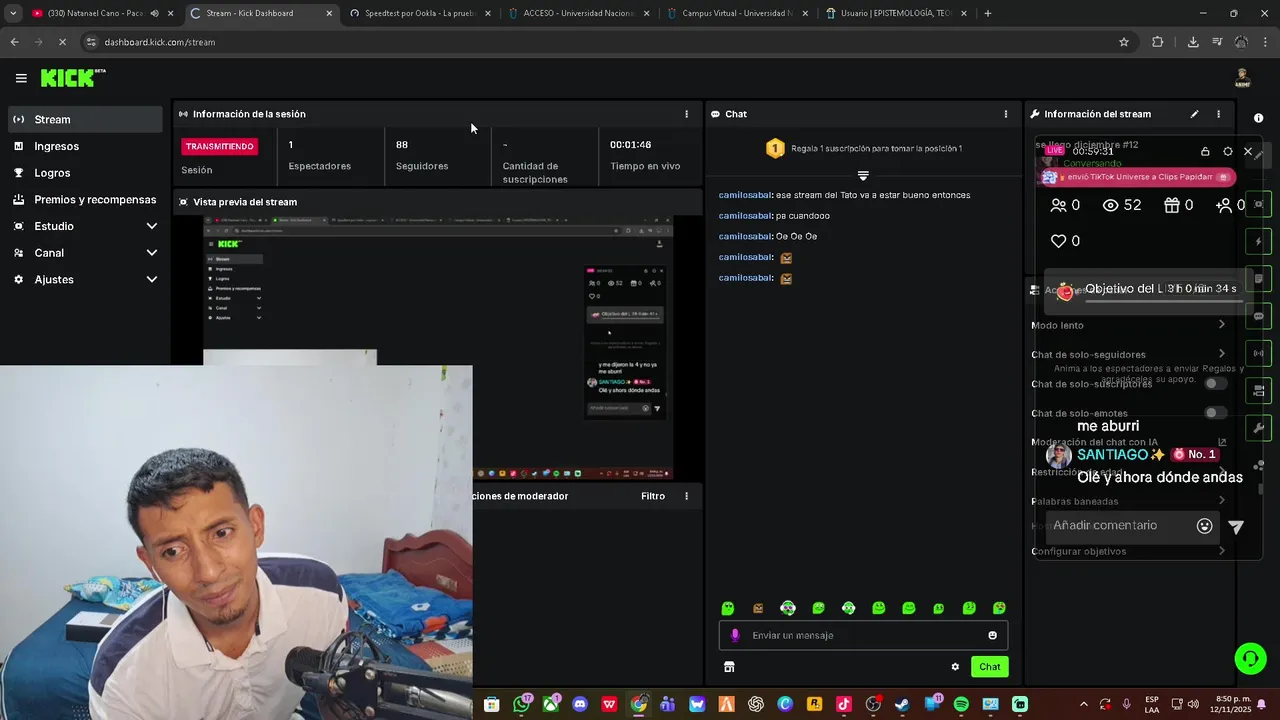The height and width of the screenshot is (720, 1280).
Task: Click the green support headset button
Action: [1250, 658]
